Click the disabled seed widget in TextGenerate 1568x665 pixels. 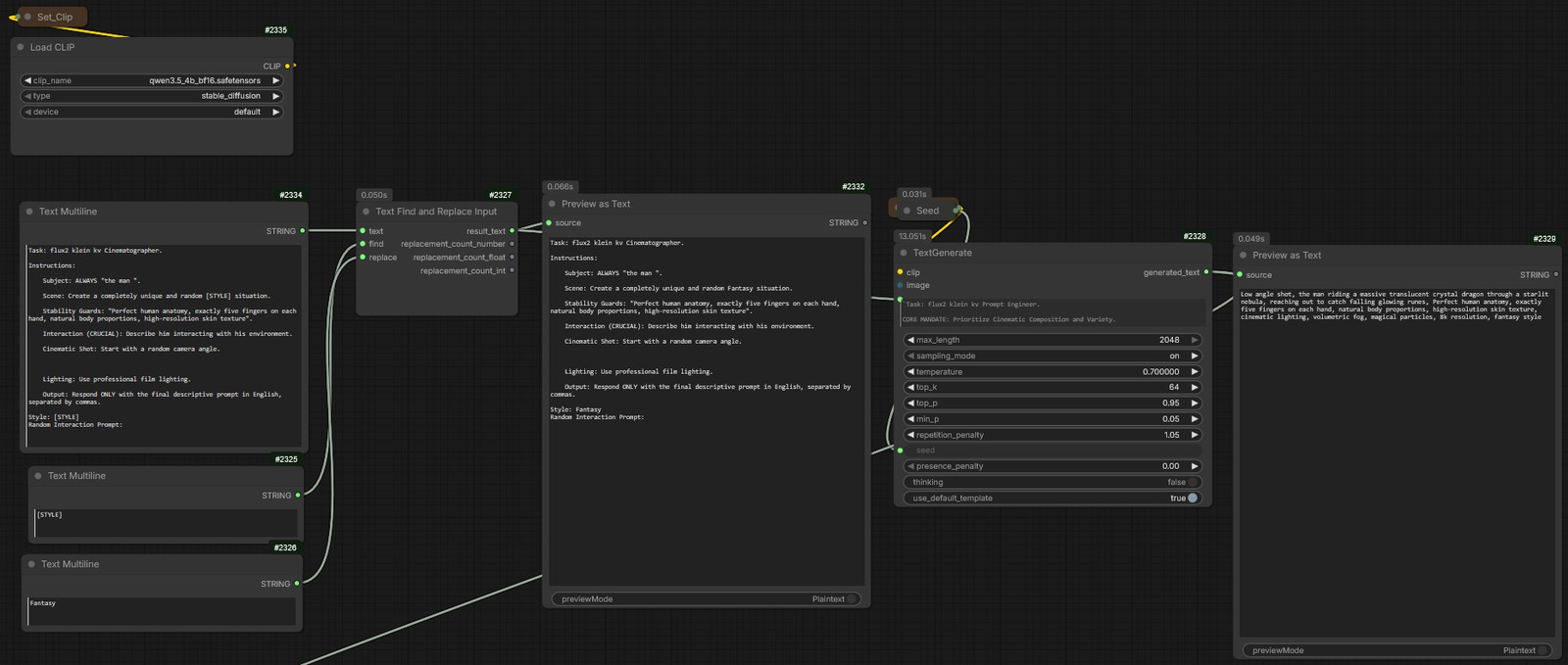[1052, 451]
